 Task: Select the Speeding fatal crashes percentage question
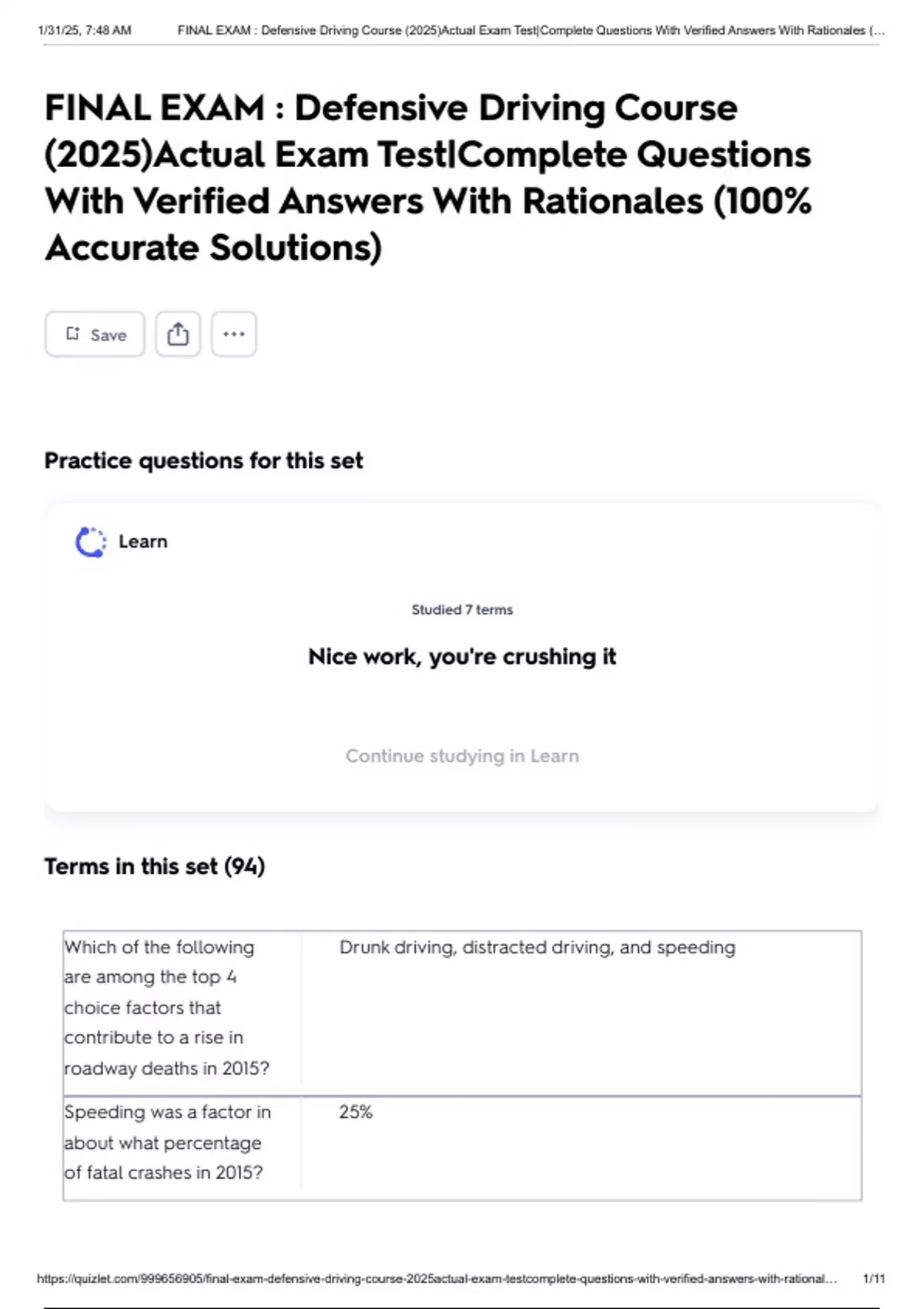click(167, 1142)
